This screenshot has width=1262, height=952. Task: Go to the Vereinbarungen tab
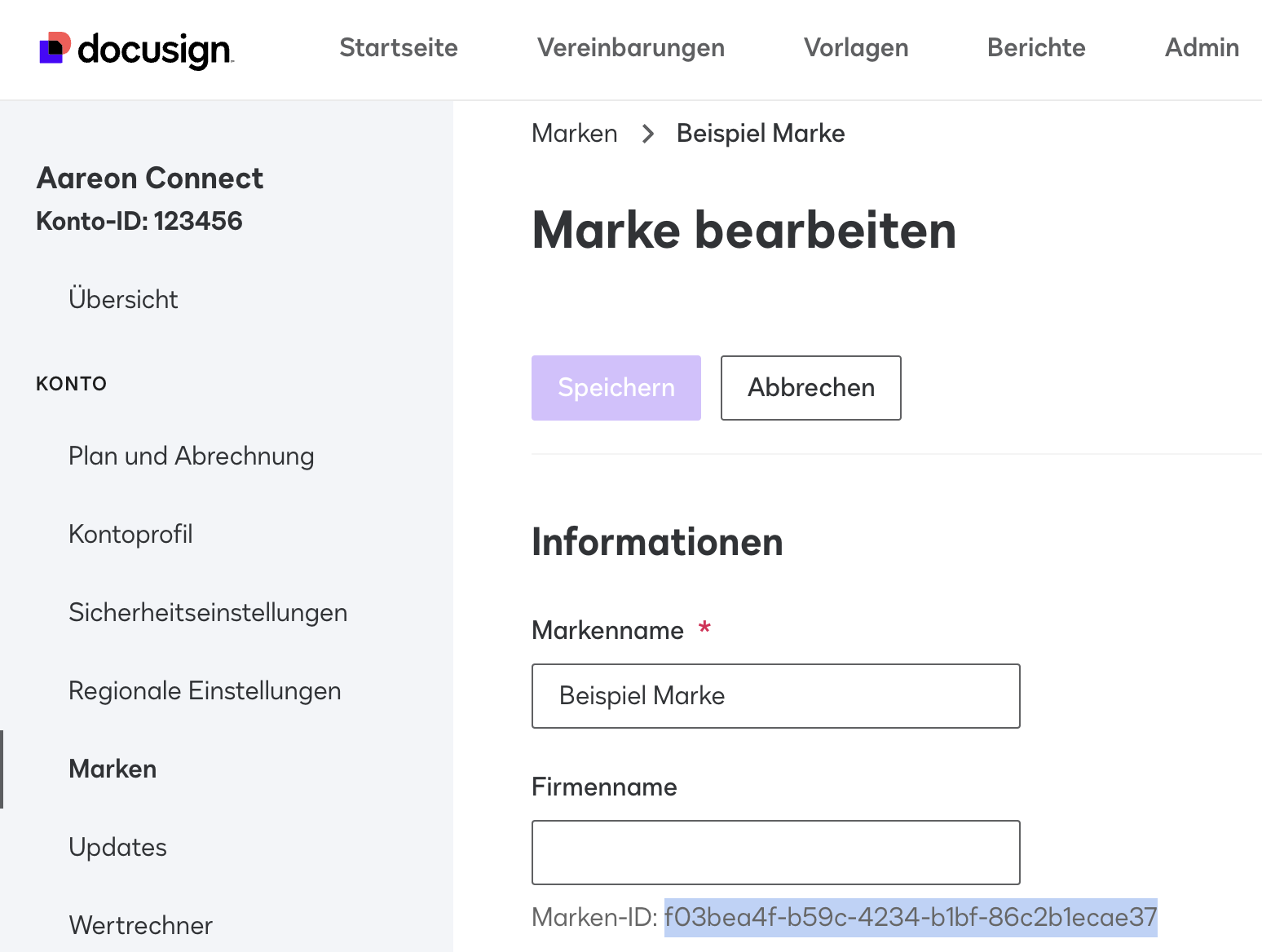631,48
